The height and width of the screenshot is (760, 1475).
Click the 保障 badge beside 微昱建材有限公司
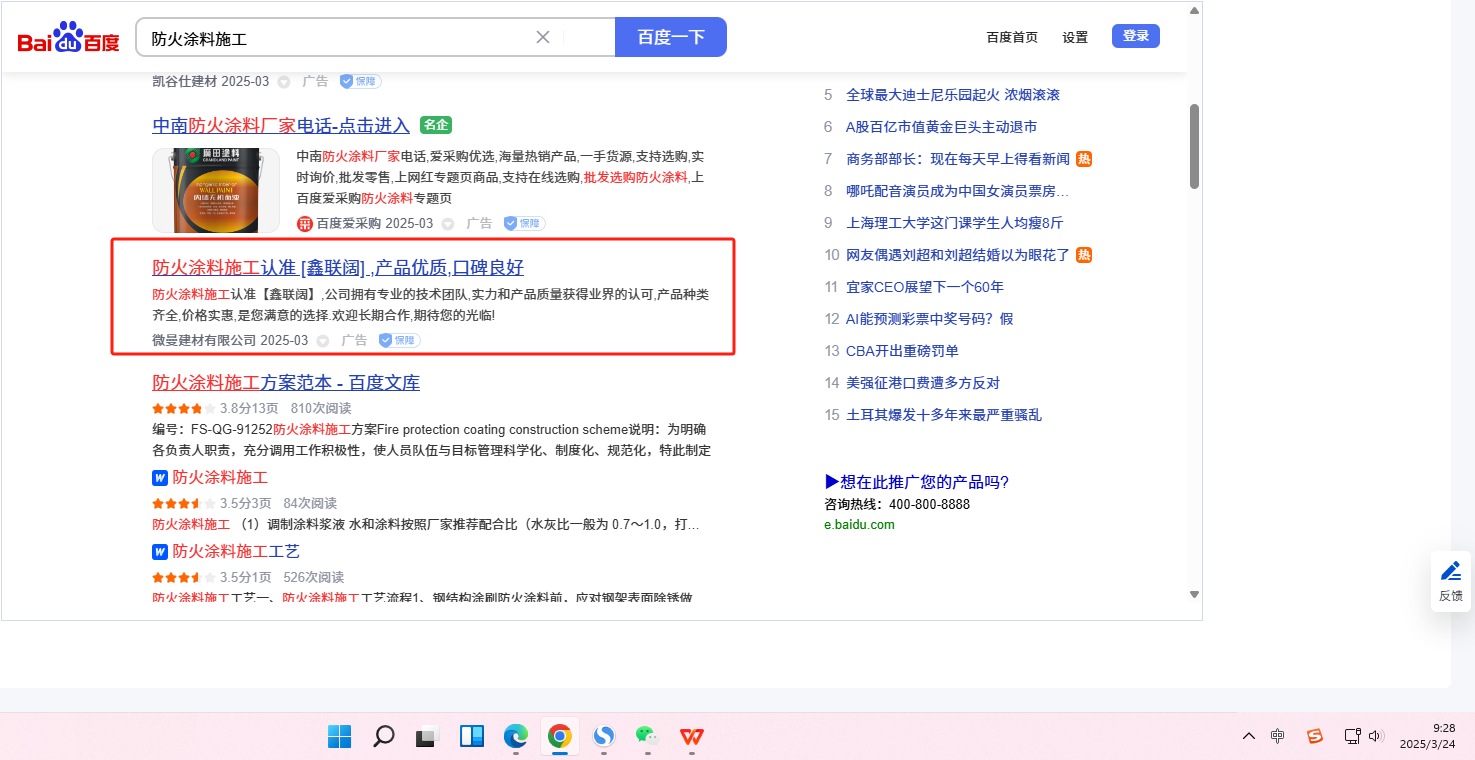pos(399,341)
